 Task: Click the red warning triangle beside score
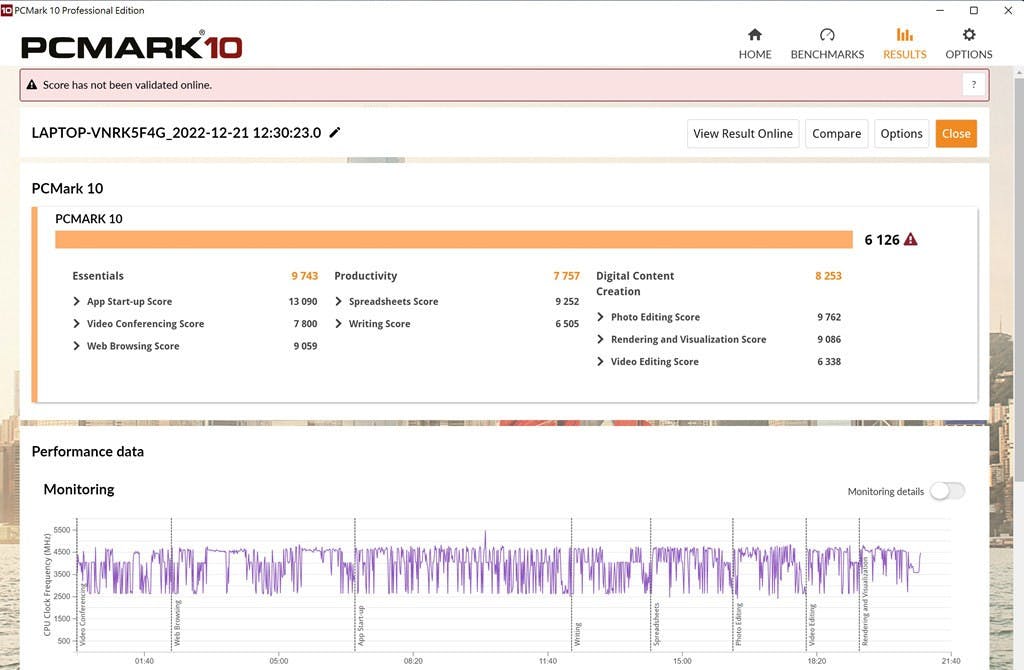click(x=910, y=240)
